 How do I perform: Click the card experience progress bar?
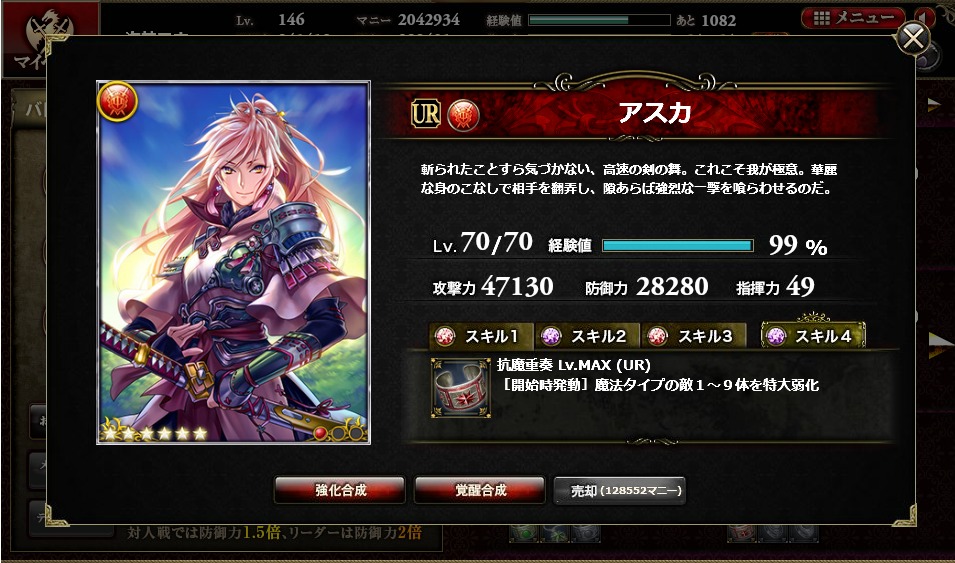(x=678, y=246)
